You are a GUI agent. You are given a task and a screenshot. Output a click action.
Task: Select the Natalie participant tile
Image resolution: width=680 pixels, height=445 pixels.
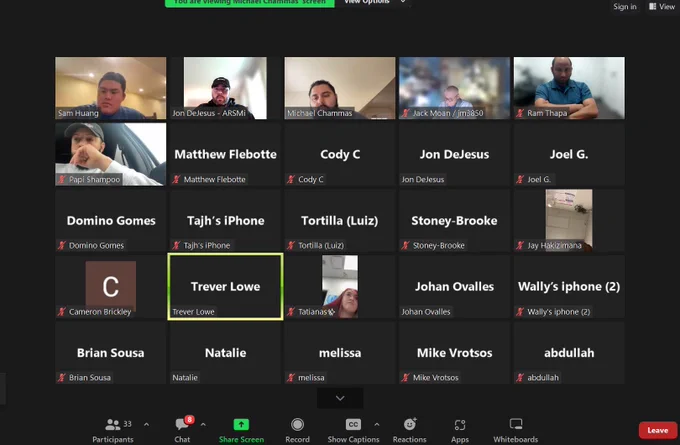click(225, 353)
